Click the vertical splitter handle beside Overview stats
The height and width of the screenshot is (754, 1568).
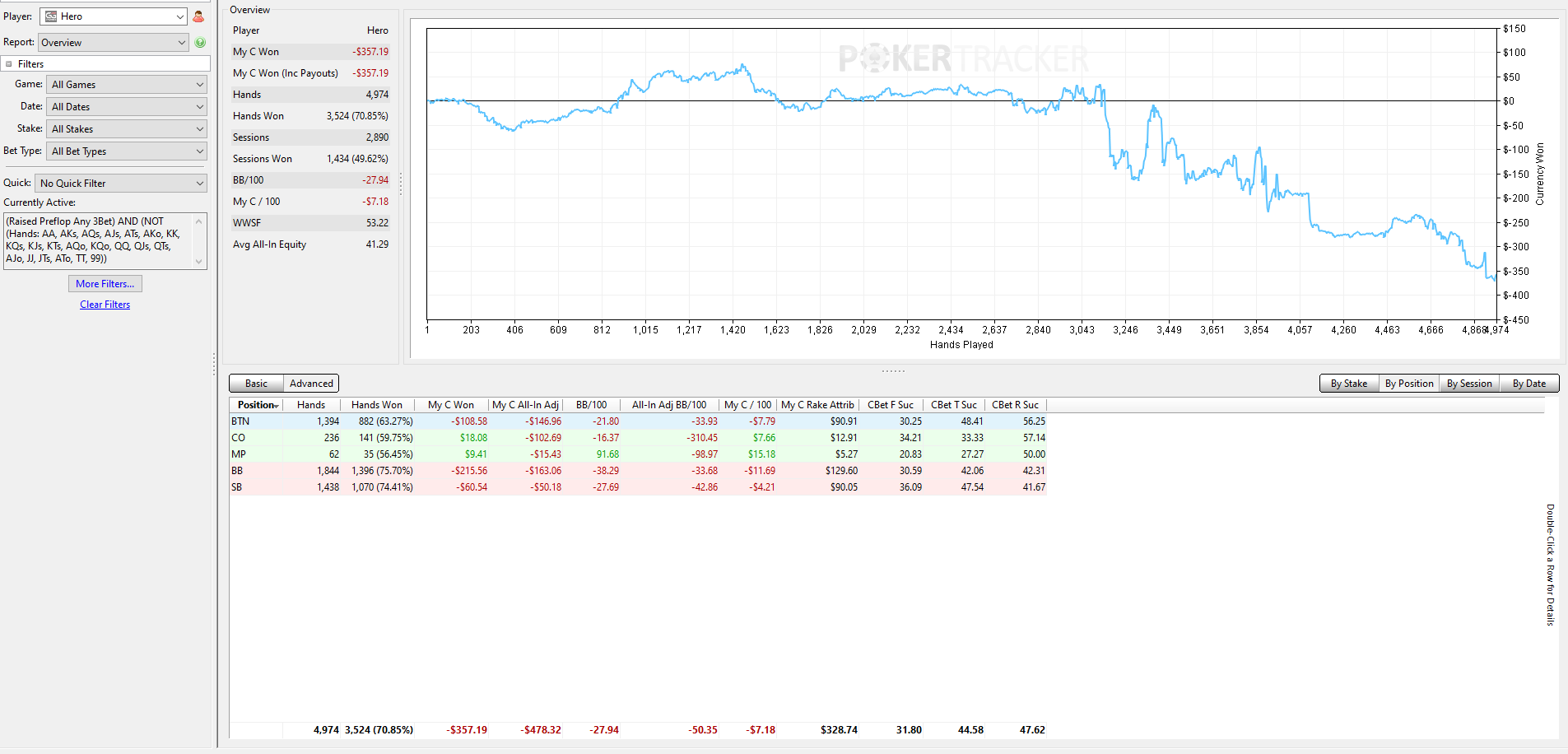401,184
